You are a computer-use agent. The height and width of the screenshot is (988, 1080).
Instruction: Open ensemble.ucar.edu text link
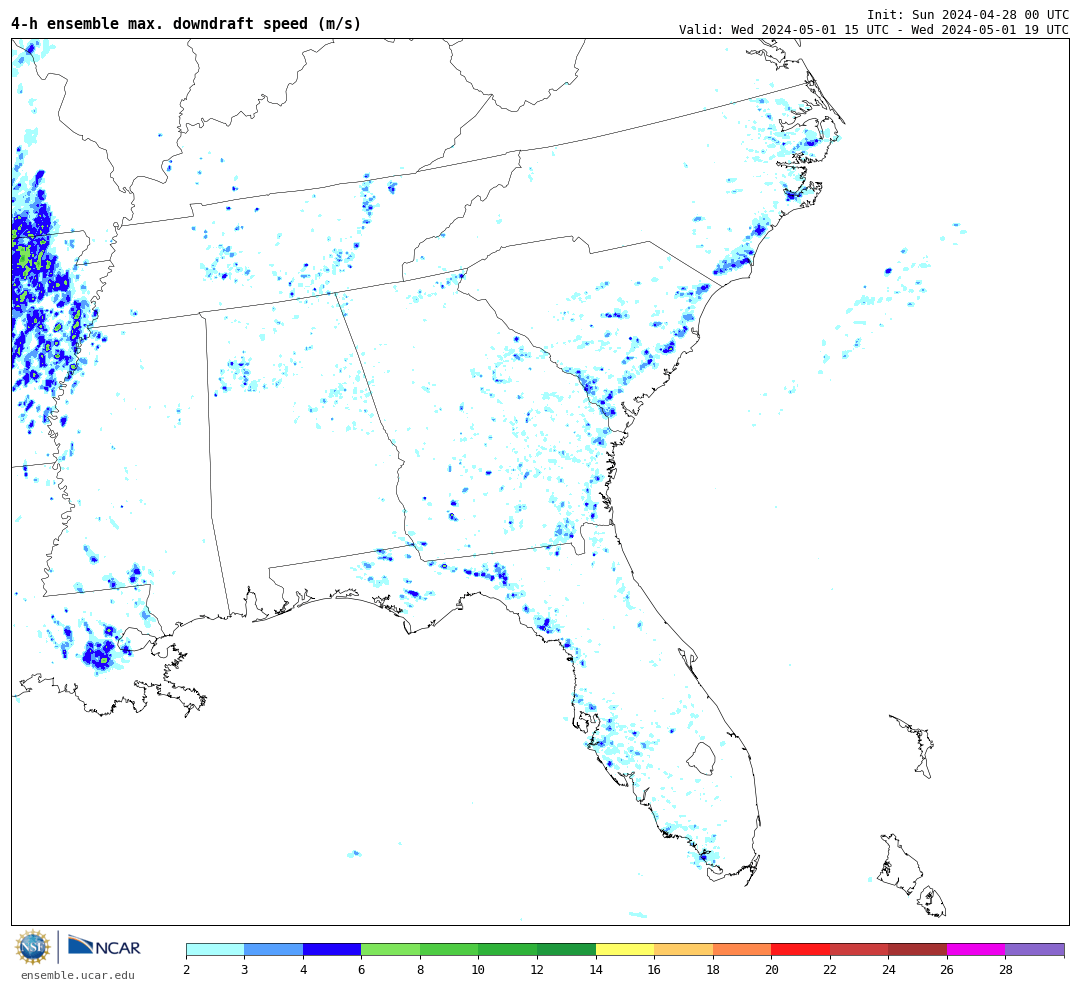pos(78,975)
